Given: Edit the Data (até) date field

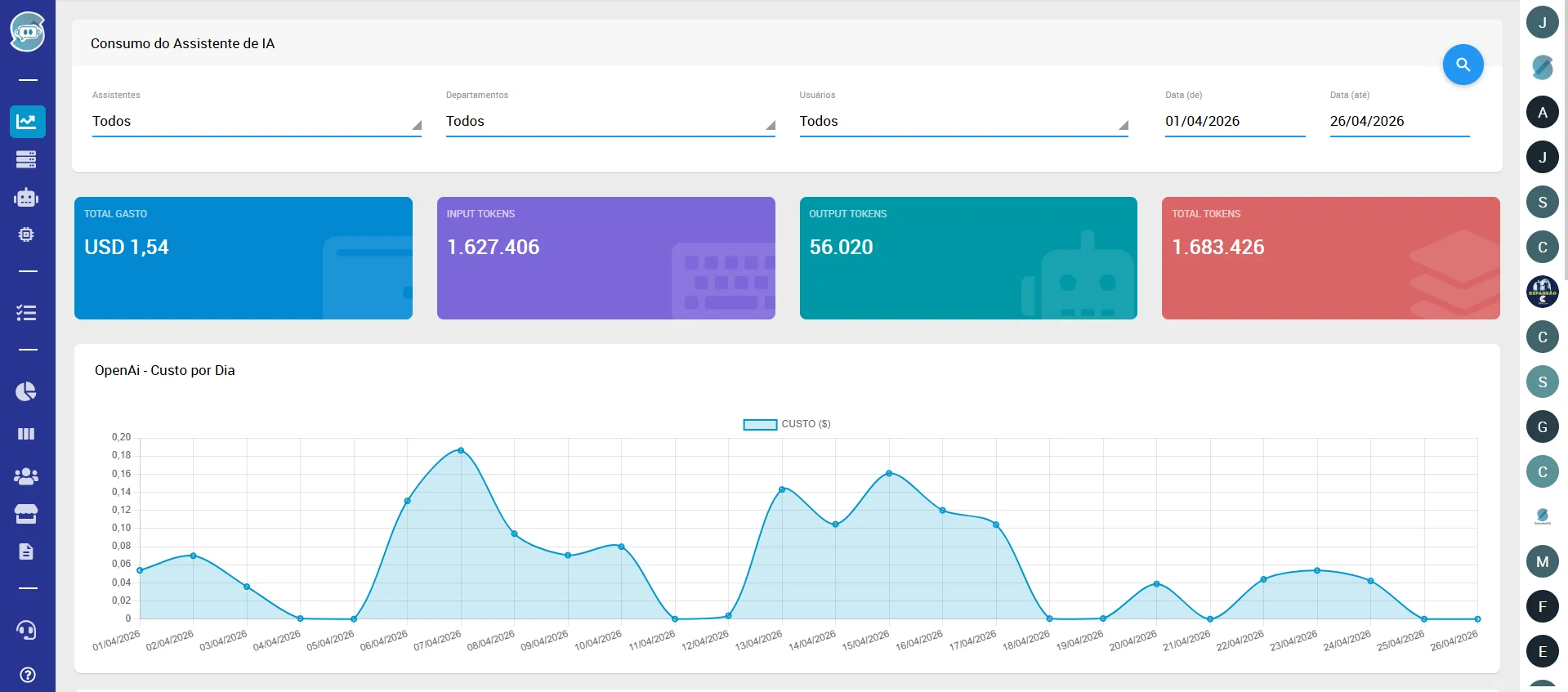Looking at the screenshot, I should click(x=1400, y=121).
